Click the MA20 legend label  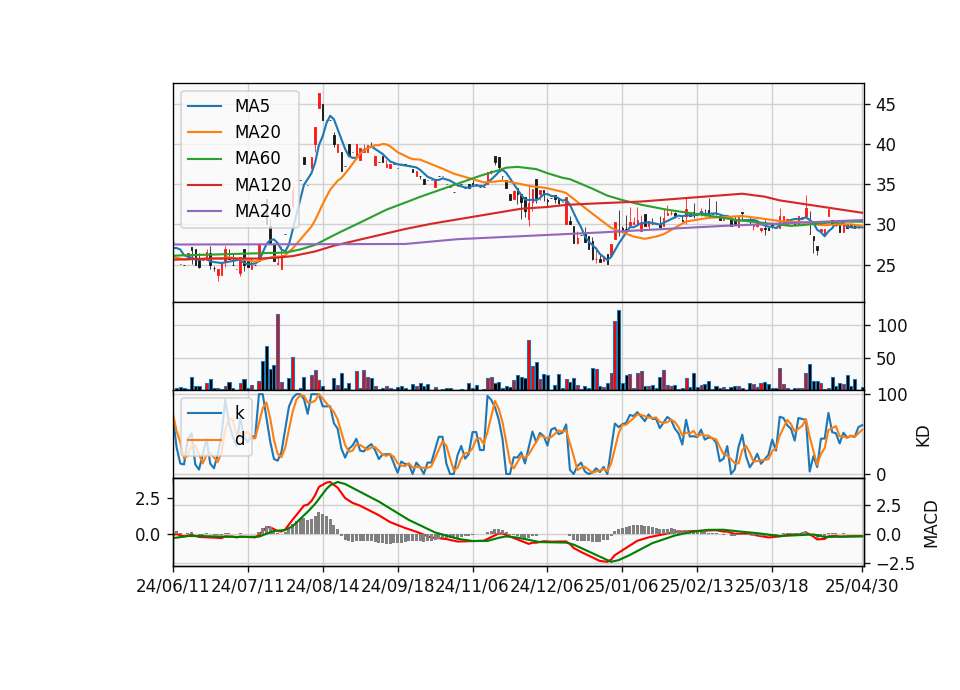(257, 132)
